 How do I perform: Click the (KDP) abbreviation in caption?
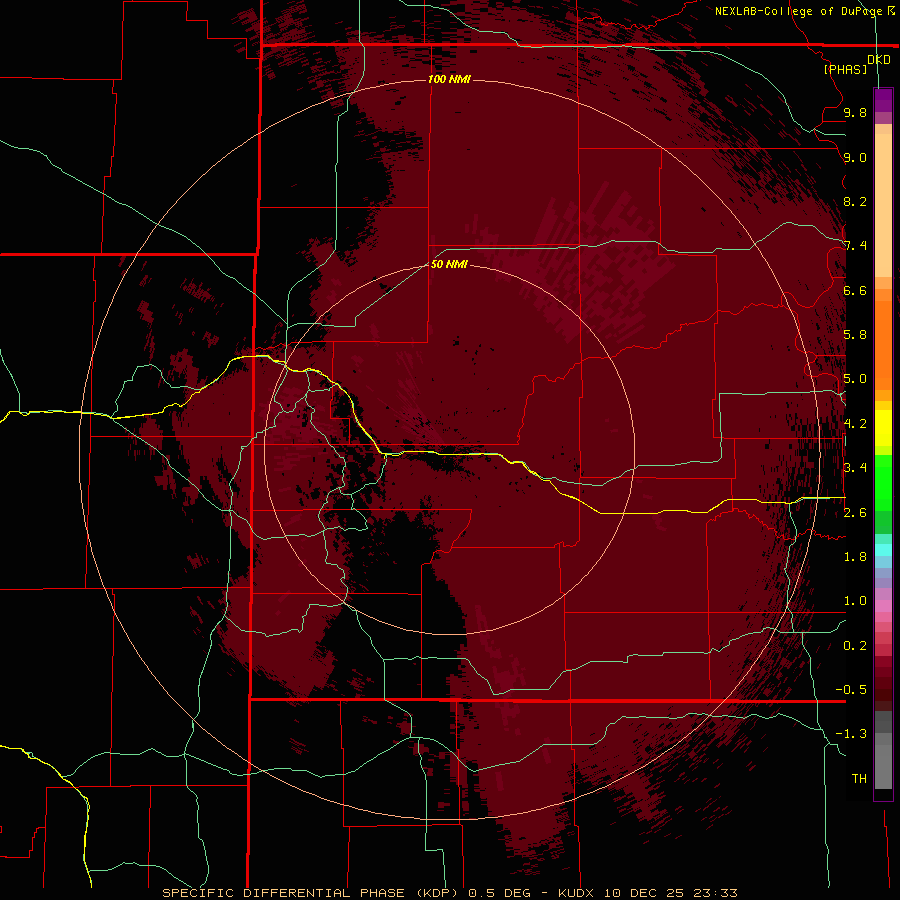point(437,893)
